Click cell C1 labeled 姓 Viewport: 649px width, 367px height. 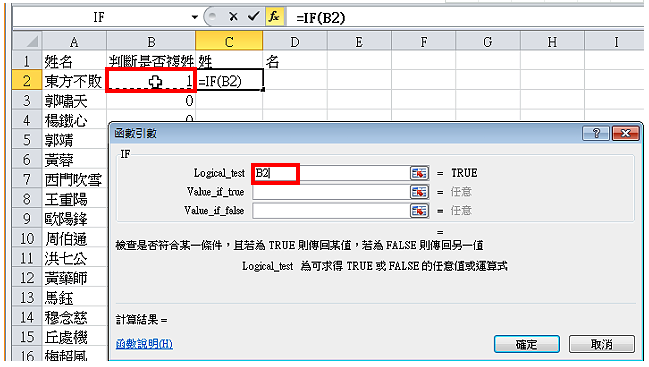[x=229, y=61]
